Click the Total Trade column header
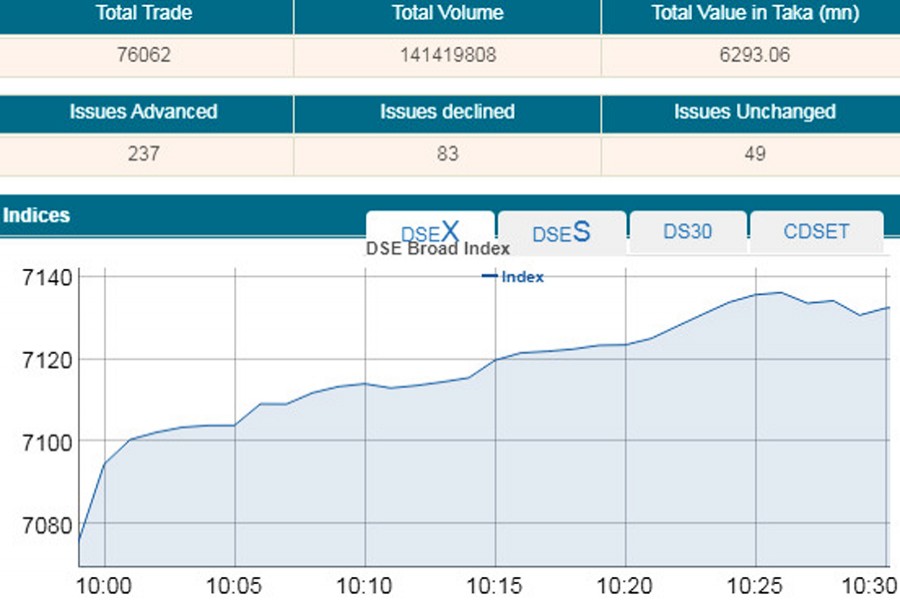Image resolution: width=900 pixels, height=600 pixels. [146, 14]
